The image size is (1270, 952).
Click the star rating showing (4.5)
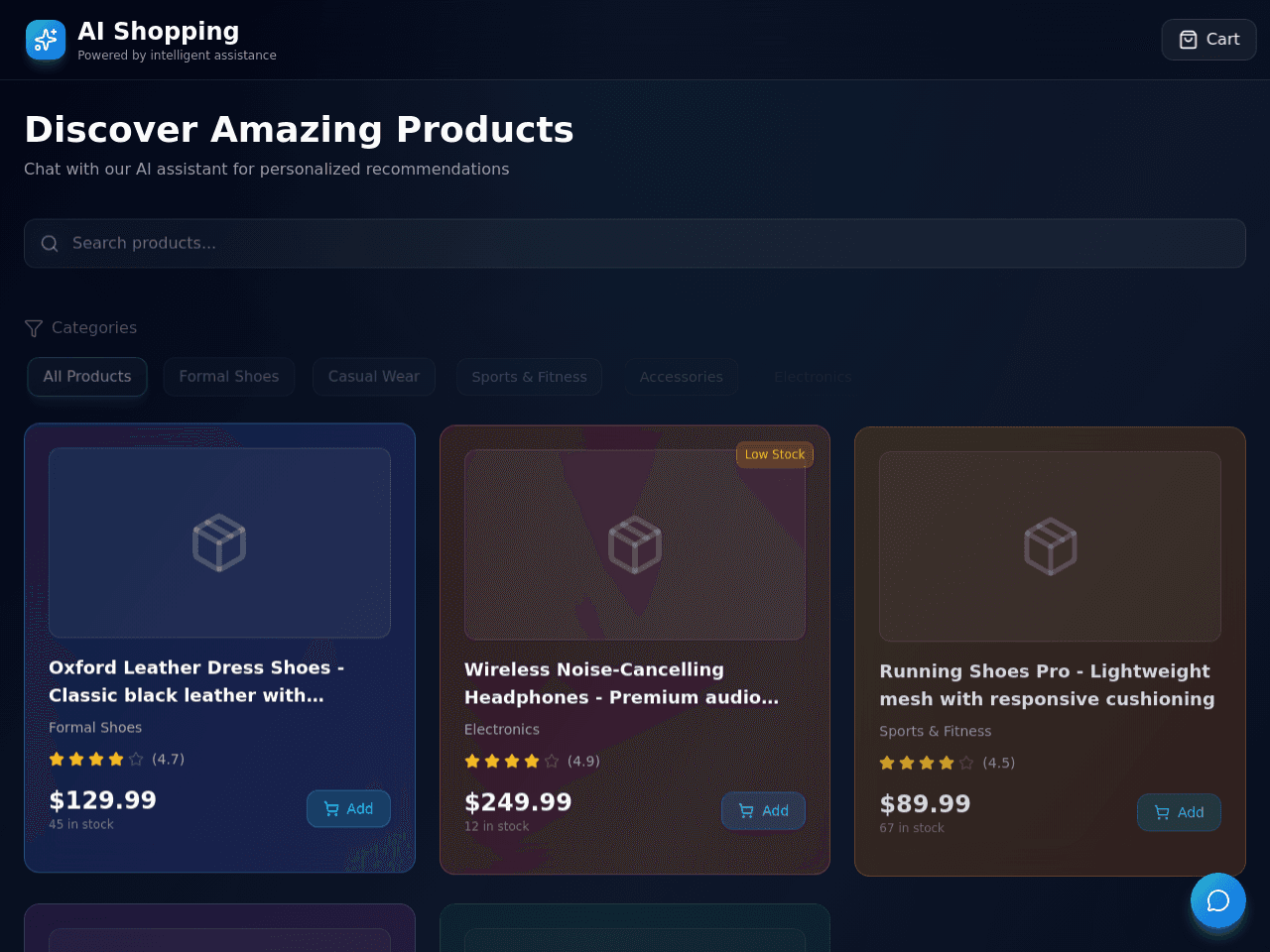[947, 764]
